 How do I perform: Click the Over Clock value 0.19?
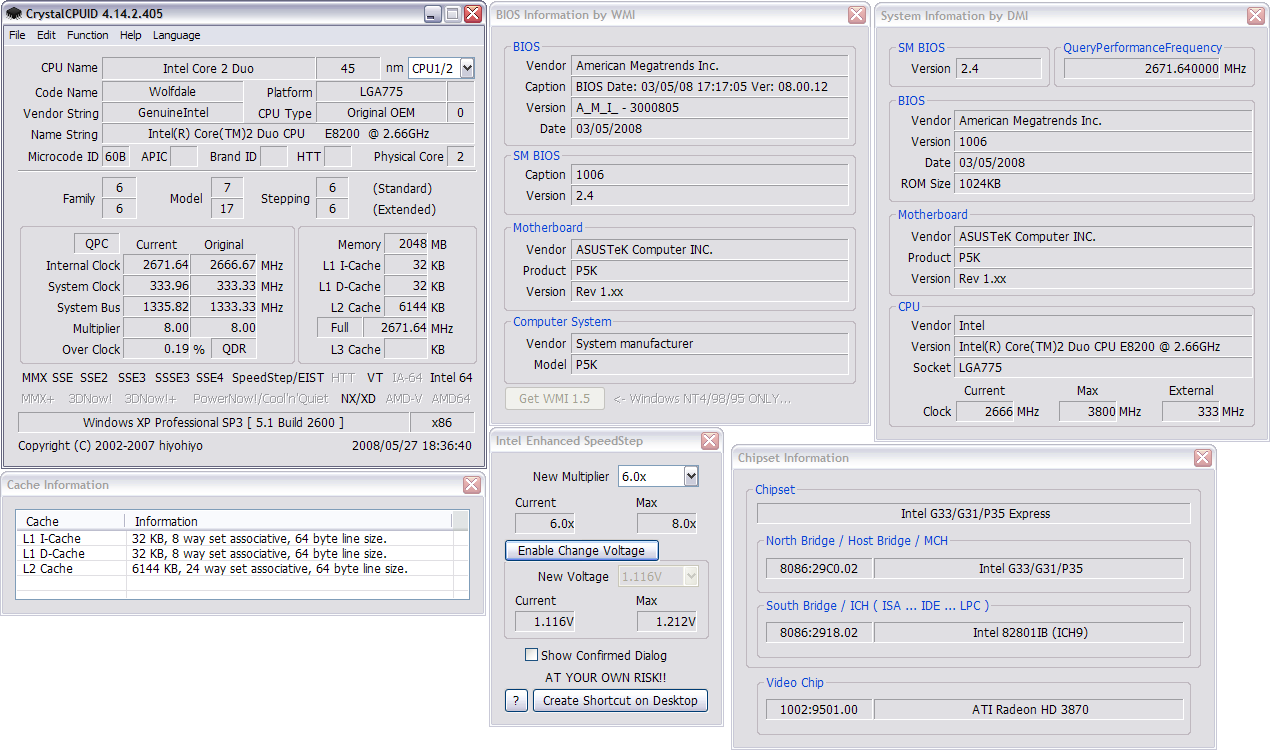pos(156,349)
